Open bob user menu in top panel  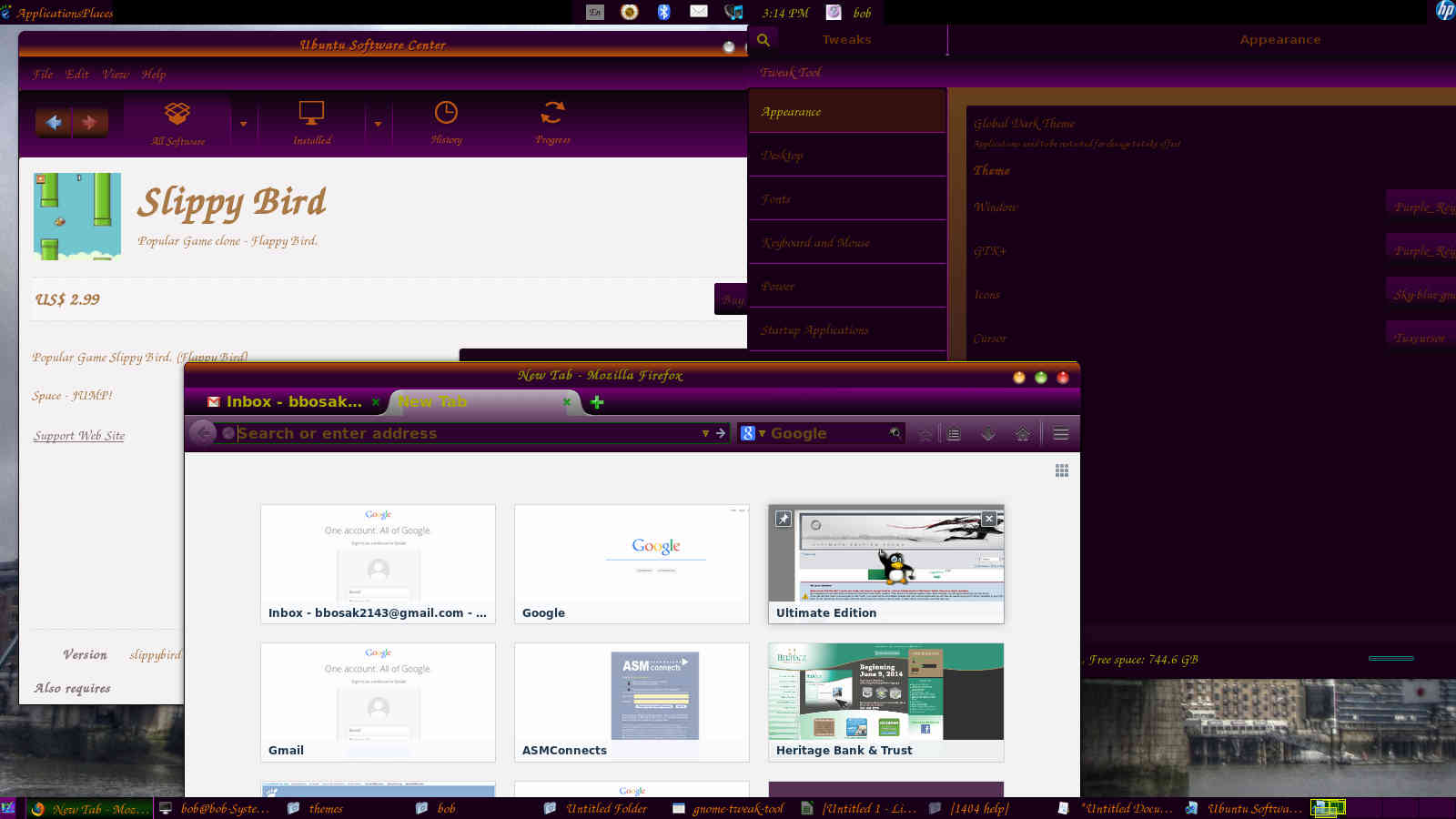click(862, 13)
